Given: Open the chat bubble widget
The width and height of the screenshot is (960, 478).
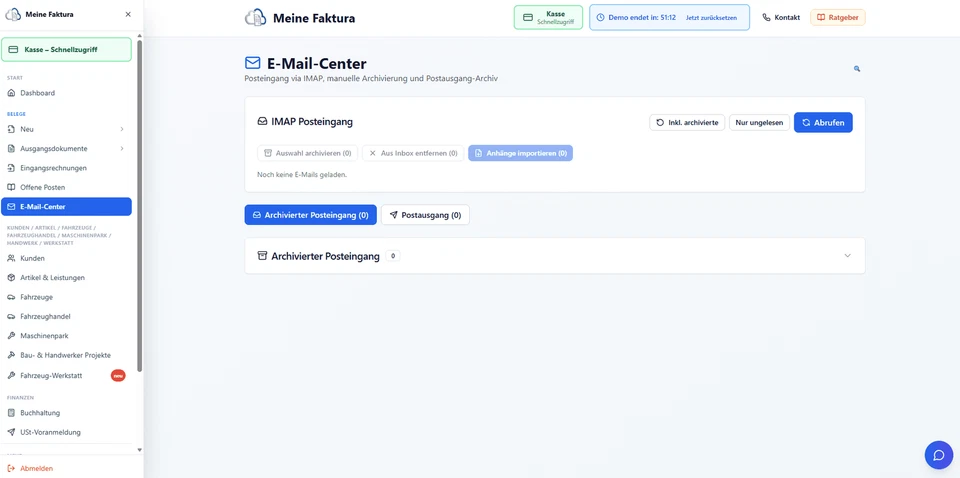Looking at the screenshot, I should (939, 455).
